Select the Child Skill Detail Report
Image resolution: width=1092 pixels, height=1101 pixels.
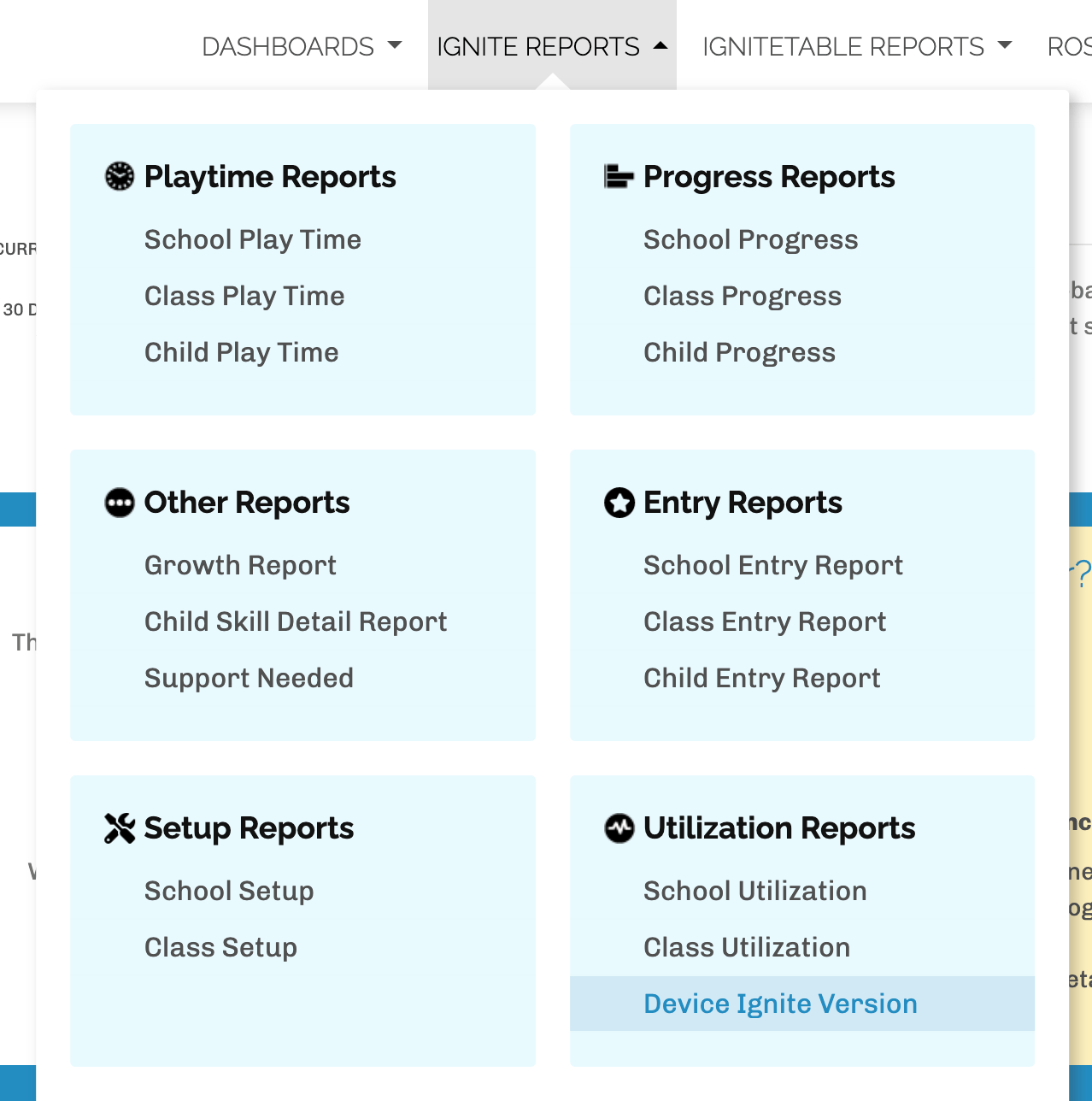coord(296,621)
